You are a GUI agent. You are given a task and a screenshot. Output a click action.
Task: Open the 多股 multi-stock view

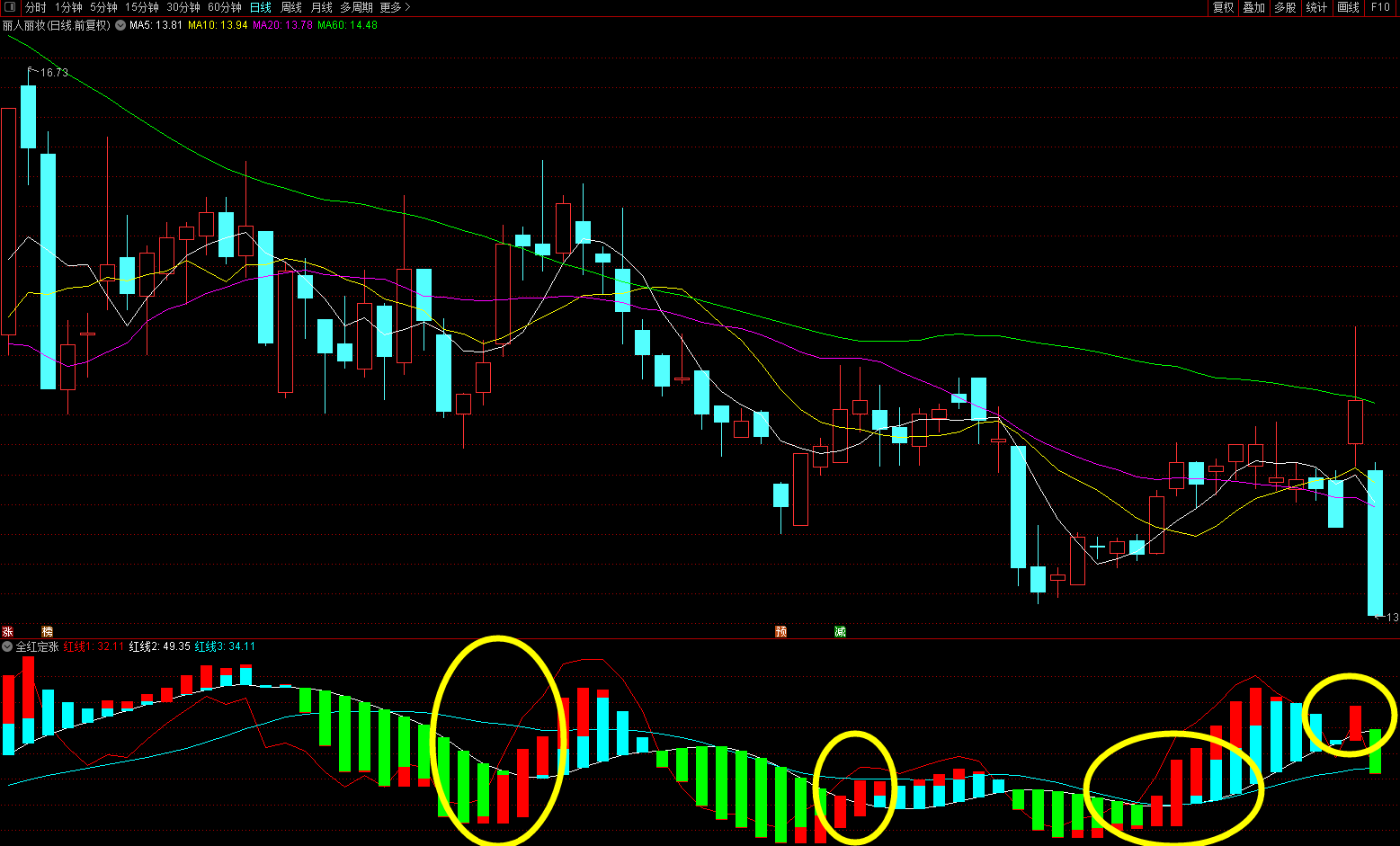click(1285, 7)
